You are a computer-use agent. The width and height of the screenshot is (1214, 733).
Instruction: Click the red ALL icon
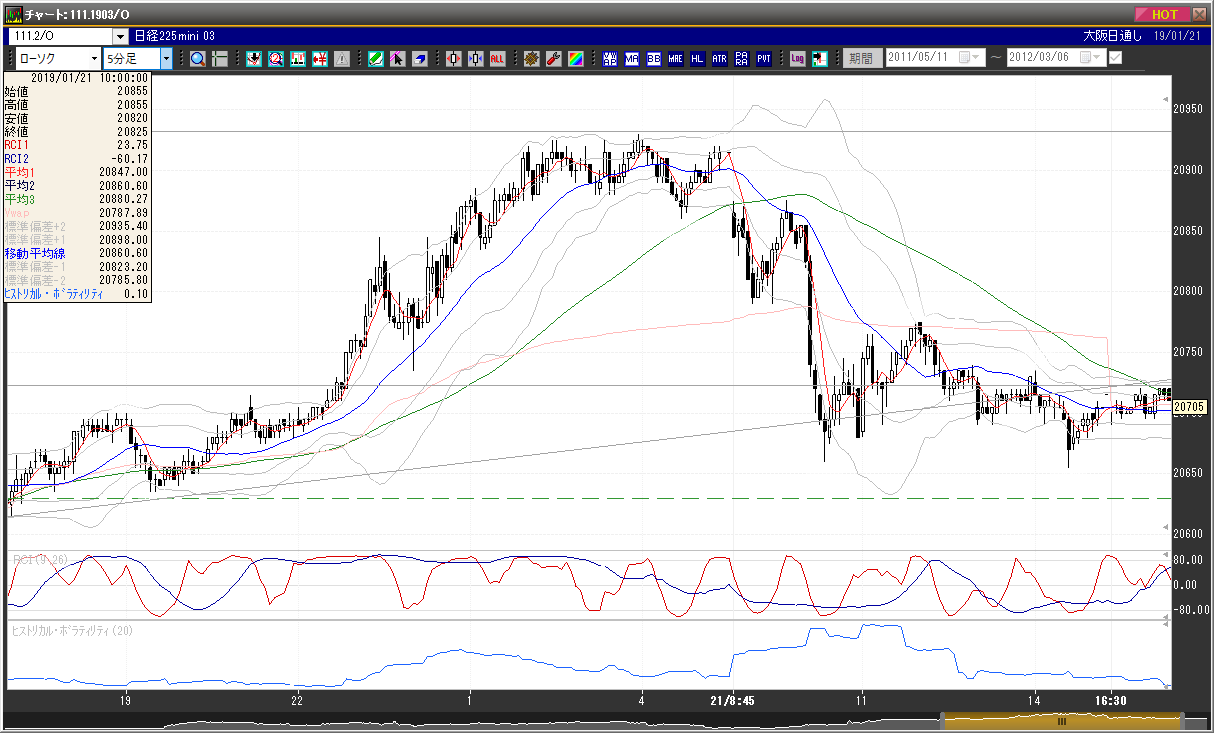(497, 58)
